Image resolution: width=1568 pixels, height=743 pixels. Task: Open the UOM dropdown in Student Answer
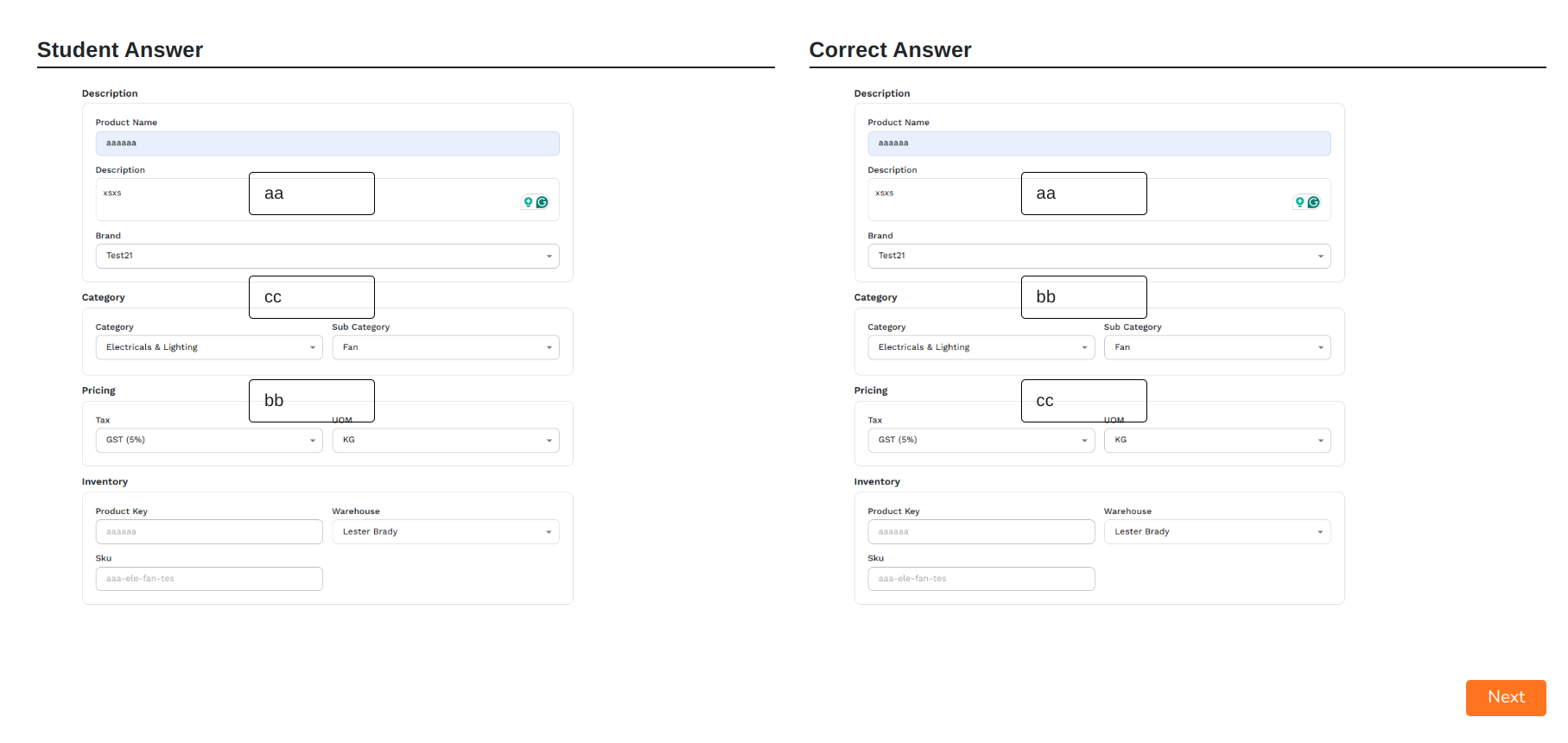point(445,441)
